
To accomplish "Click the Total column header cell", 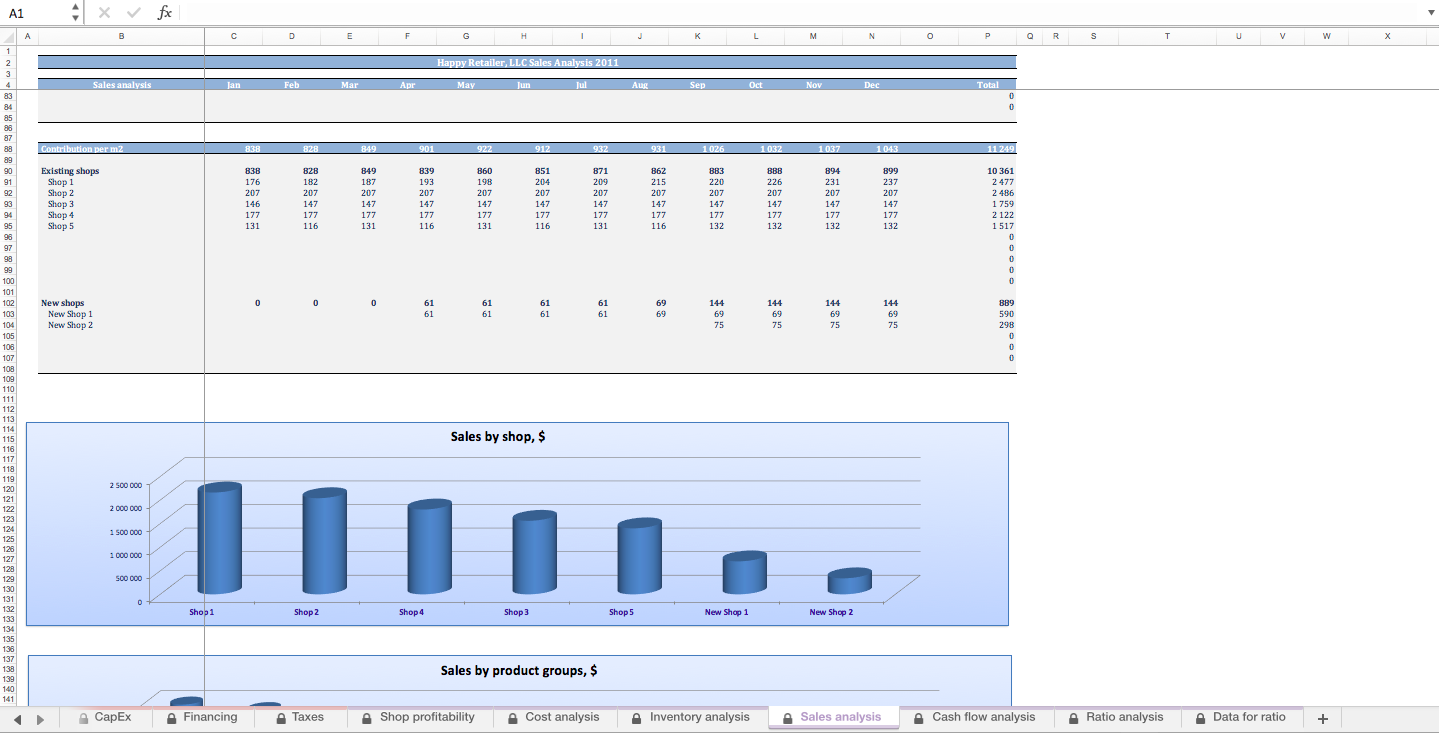I will coord(987,85).
